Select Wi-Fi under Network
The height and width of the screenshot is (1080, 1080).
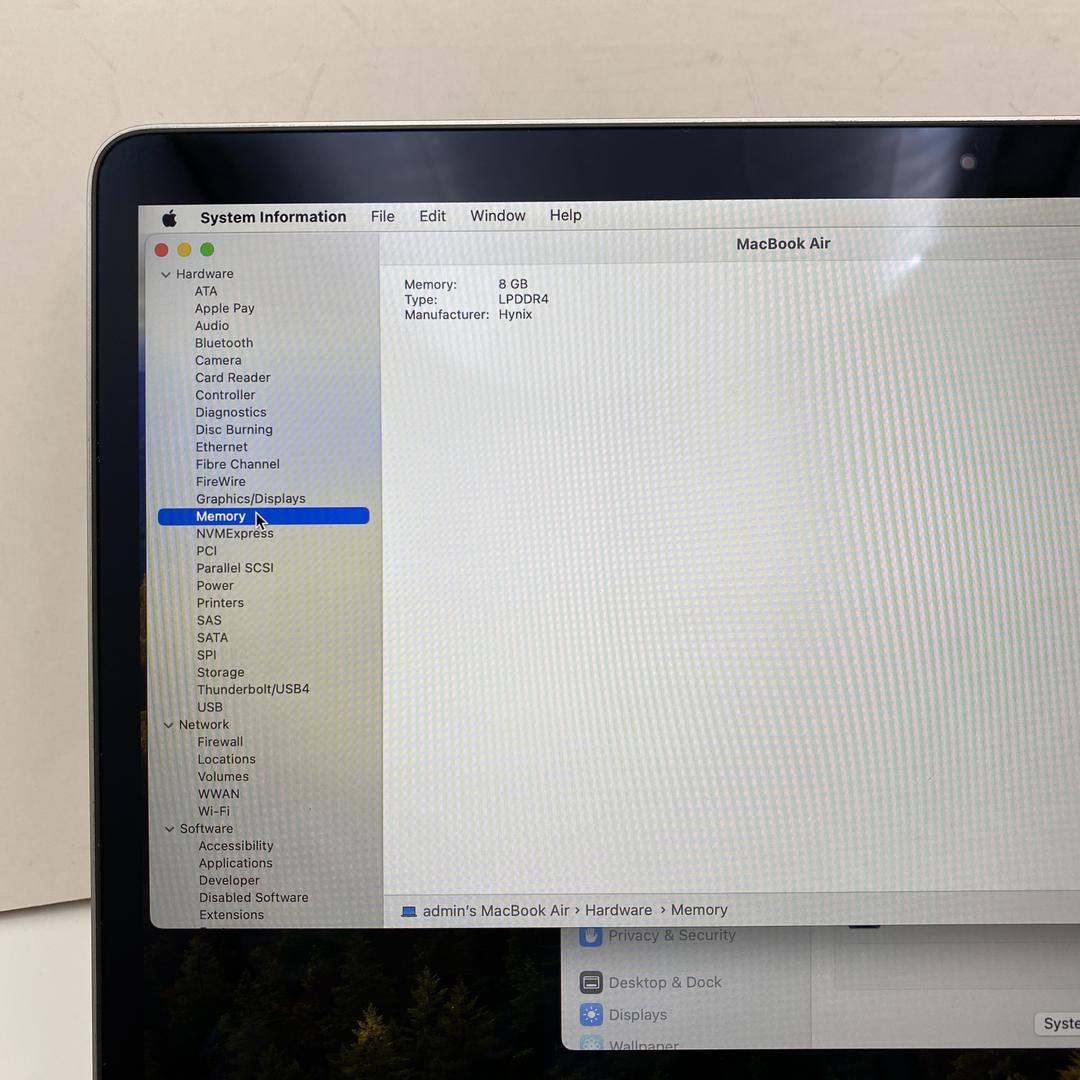214,811
